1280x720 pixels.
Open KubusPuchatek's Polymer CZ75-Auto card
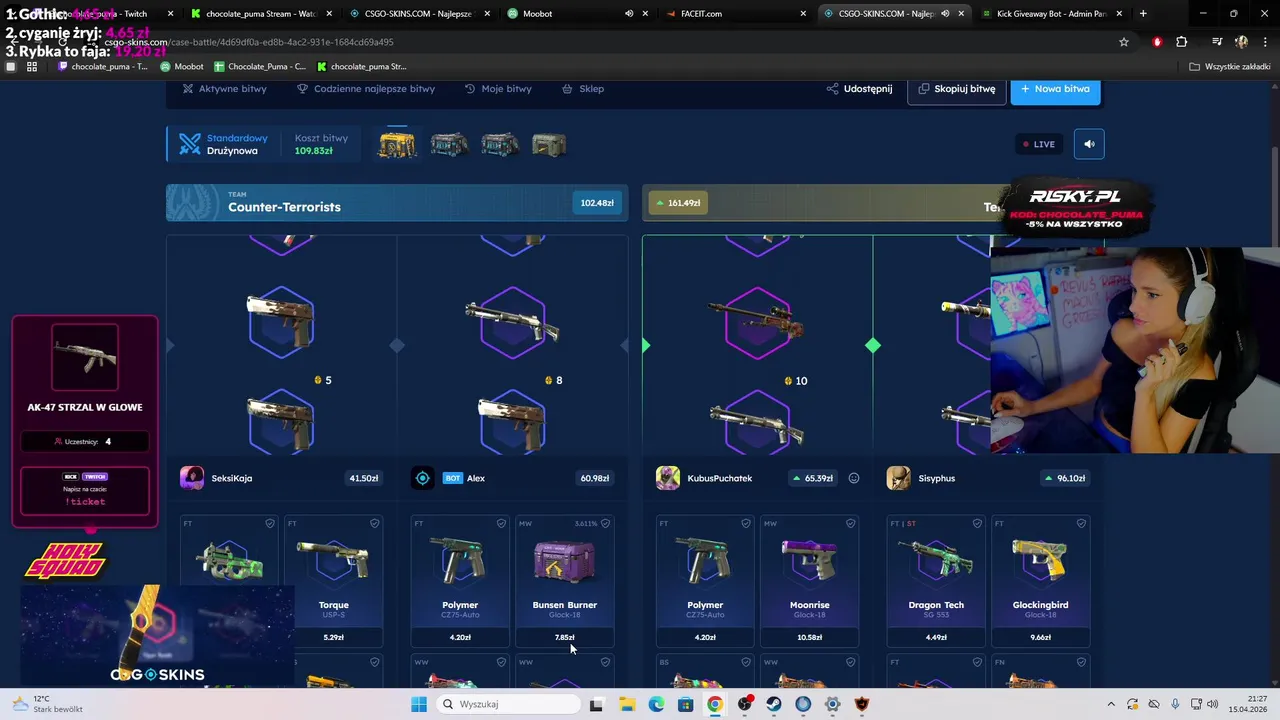705,580
